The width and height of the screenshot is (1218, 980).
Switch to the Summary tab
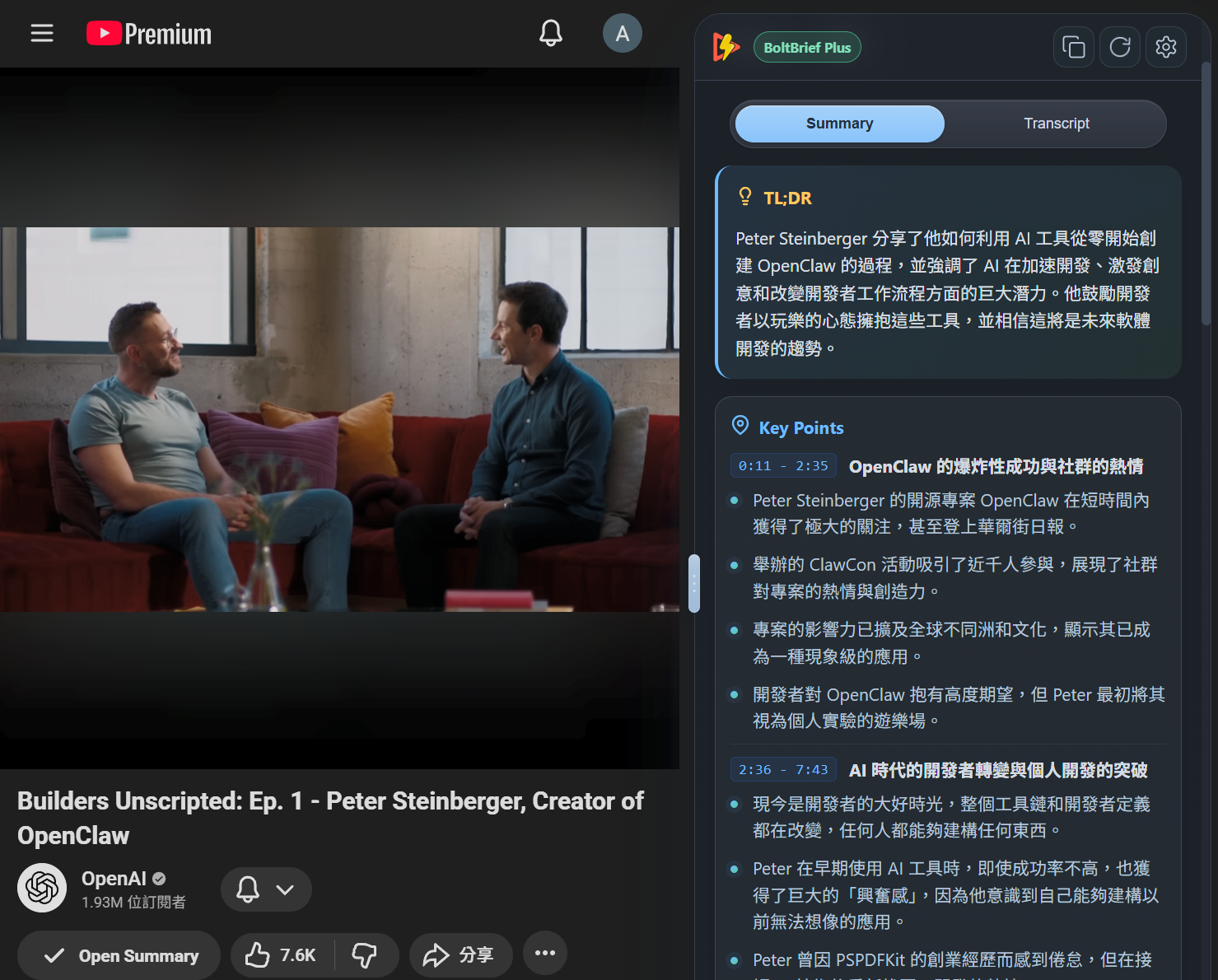click(840, 124)
